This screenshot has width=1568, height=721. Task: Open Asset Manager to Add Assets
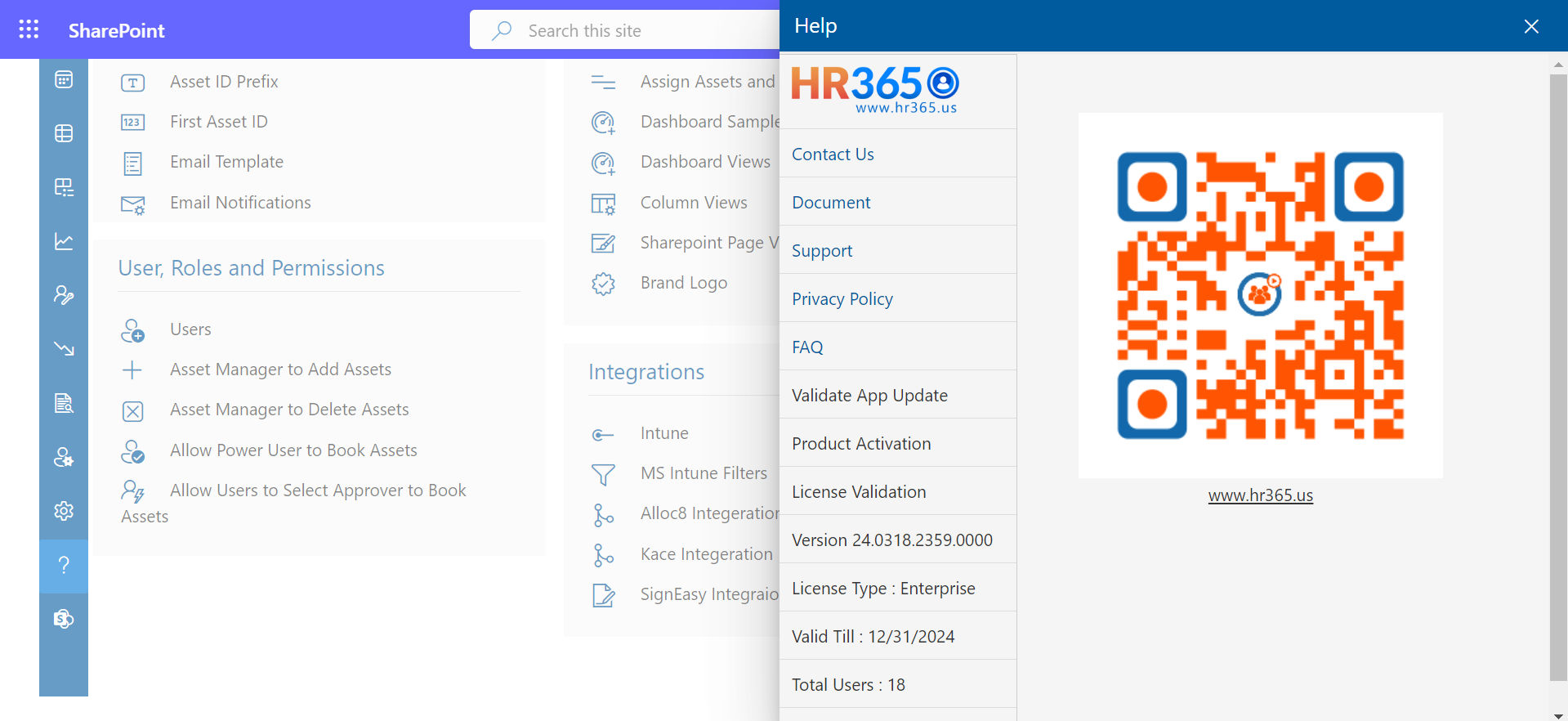pyautogui.click(x=280, y=369)
